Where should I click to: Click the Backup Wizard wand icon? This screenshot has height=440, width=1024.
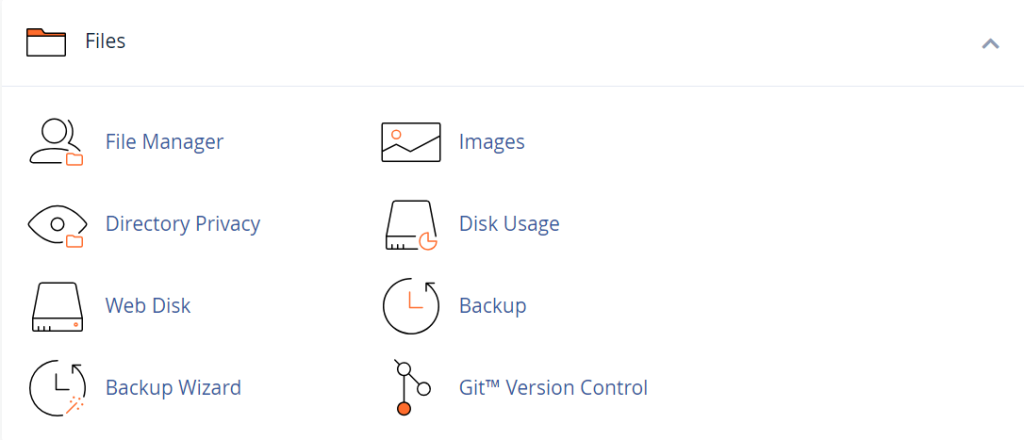[x=56, y=387]
